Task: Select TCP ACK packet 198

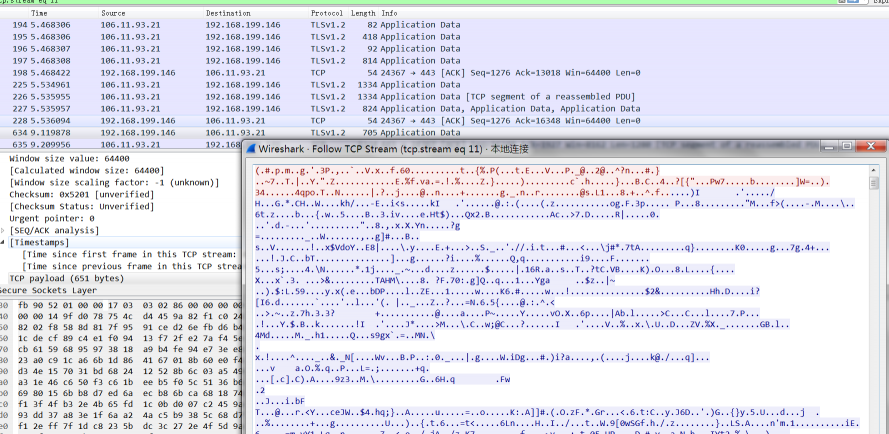Action: (x=444, y=73)
